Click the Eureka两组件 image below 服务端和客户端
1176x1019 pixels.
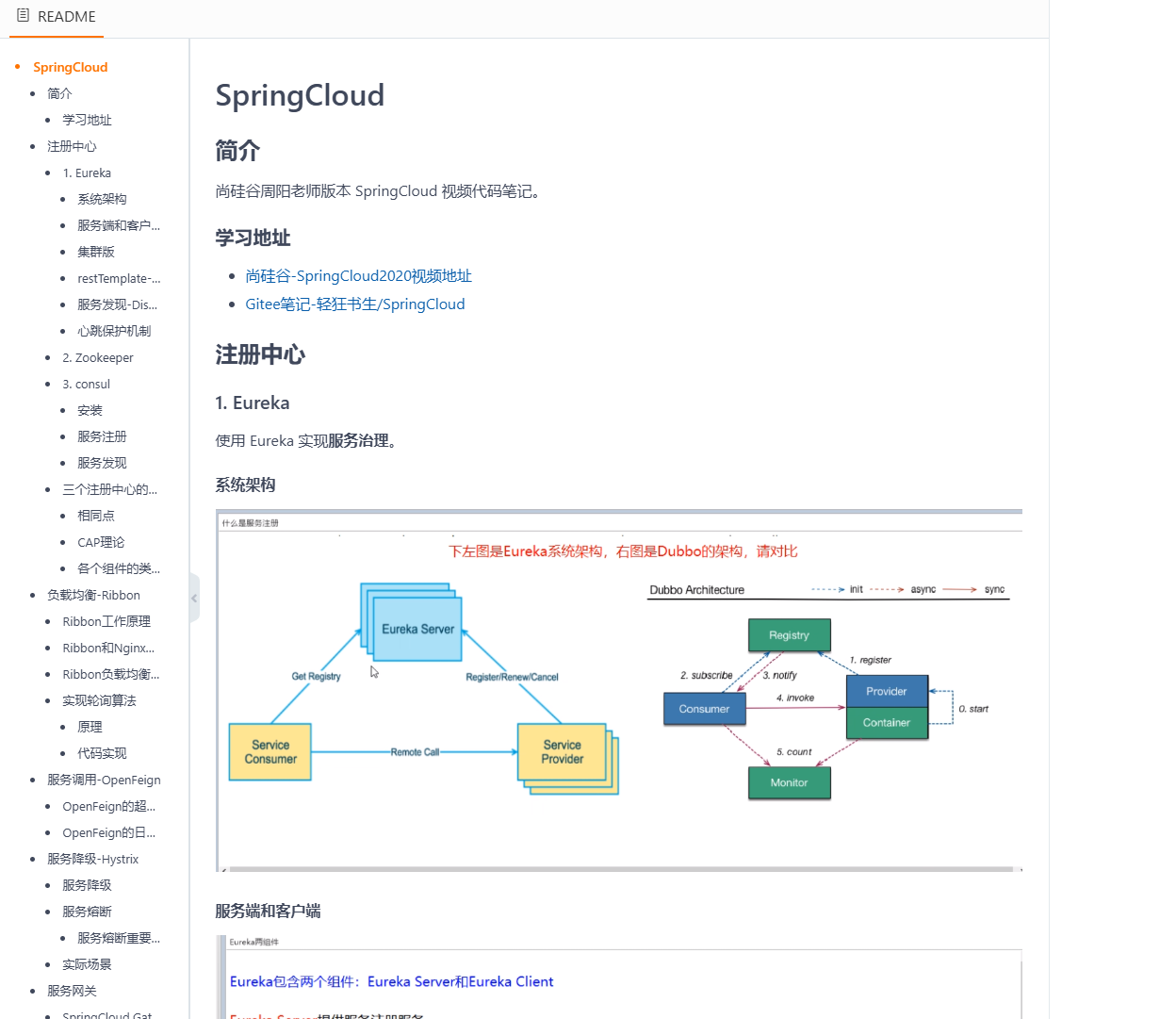(619, 977)
